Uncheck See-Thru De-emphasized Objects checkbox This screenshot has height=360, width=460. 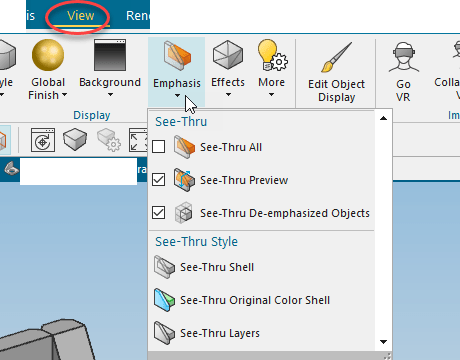(158, 212)
